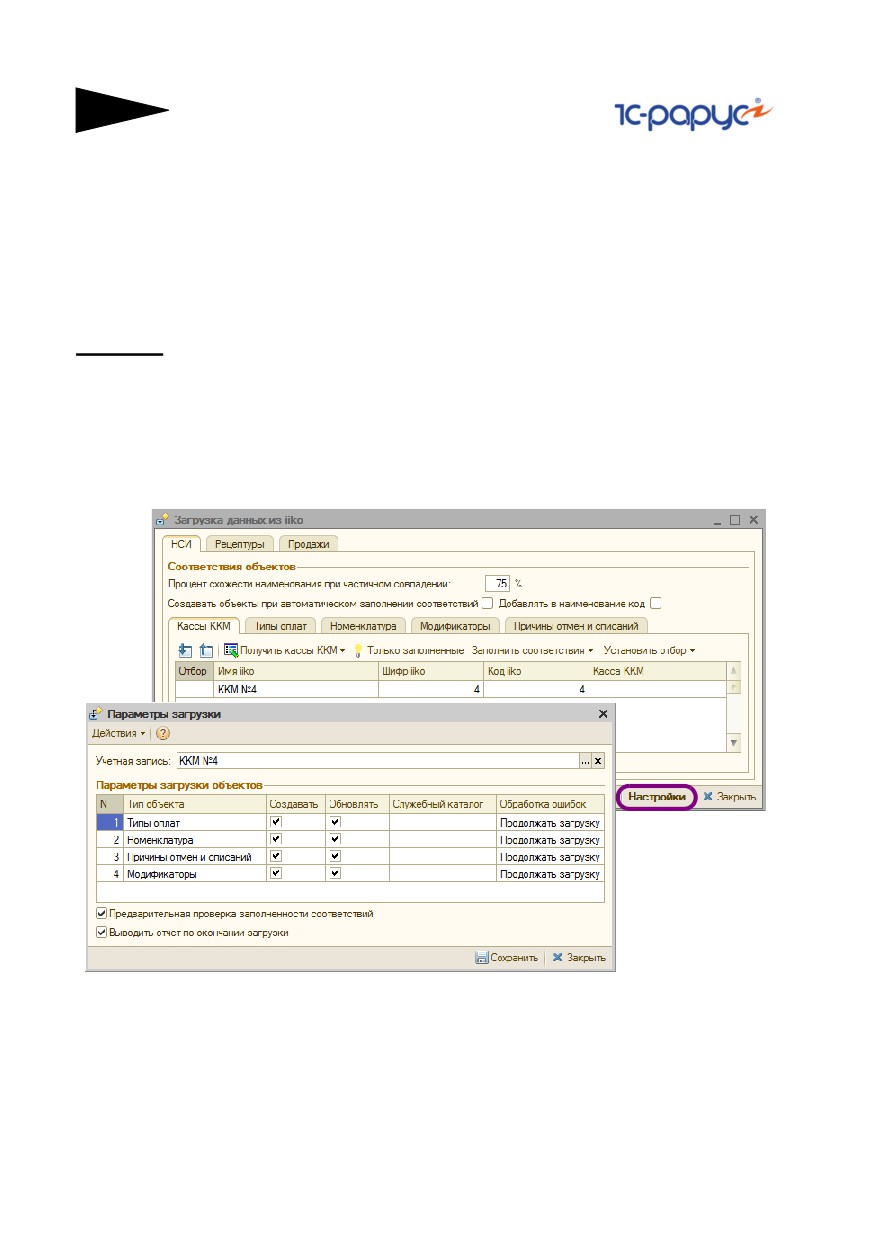The width and height of the screenshot is (875, 1239).
Task: Click Закрыть in Параметры загрузки dialog
Action: point(579,957)
